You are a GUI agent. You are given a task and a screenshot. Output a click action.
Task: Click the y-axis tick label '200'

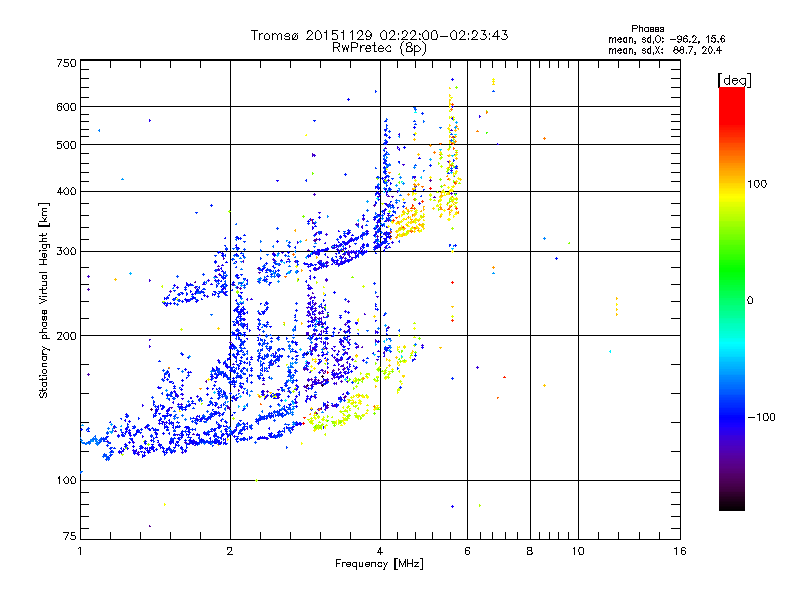point(67,336)
